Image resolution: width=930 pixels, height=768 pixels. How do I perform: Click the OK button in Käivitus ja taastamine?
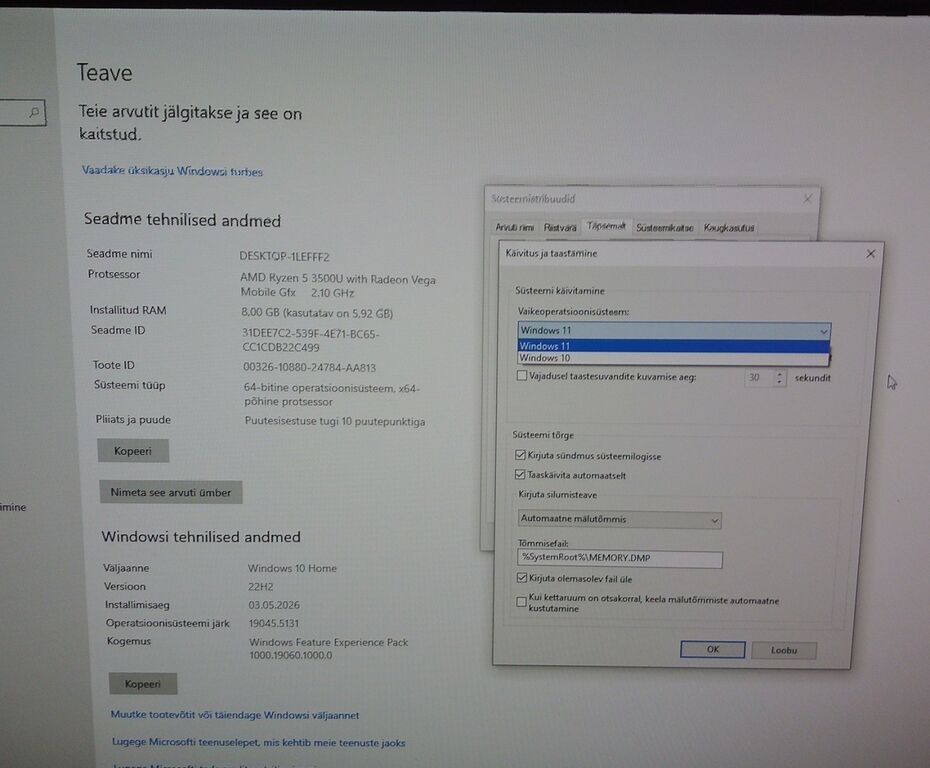(x=712, y=649)
